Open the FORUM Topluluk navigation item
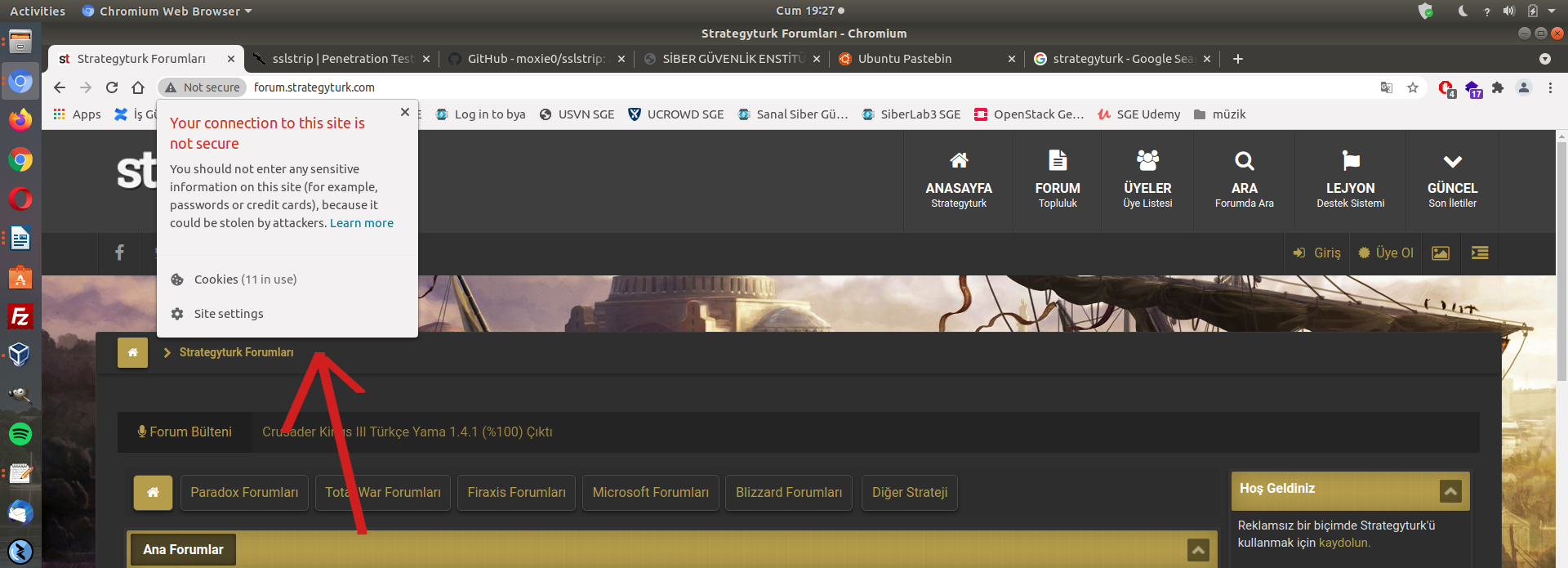 [x=1058, y=181]
